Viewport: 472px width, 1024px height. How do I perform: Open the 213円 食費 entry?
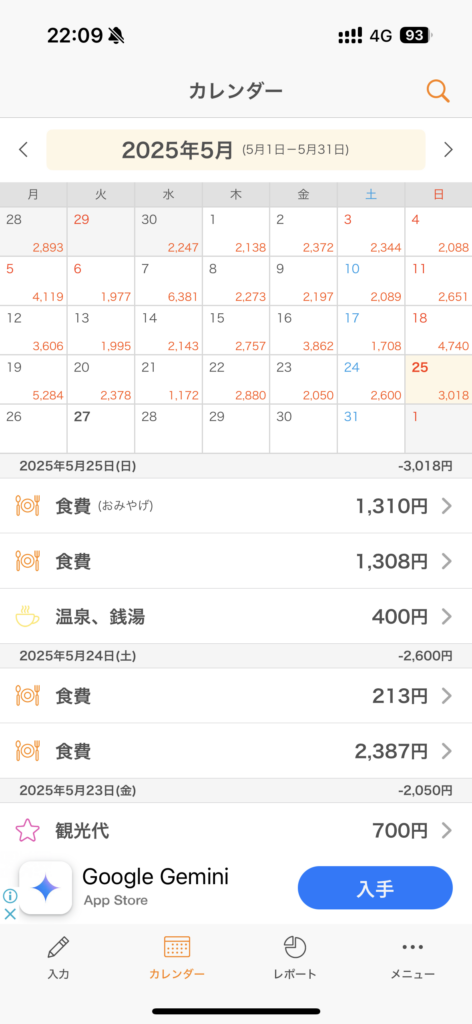coord(236,696)
